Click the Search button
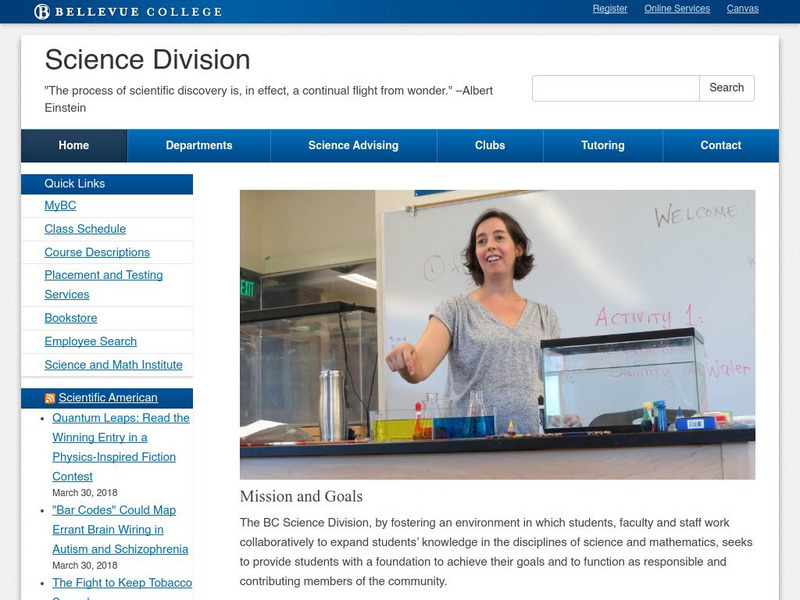Screen dimensions: 800x600 [x=727, y=88]
